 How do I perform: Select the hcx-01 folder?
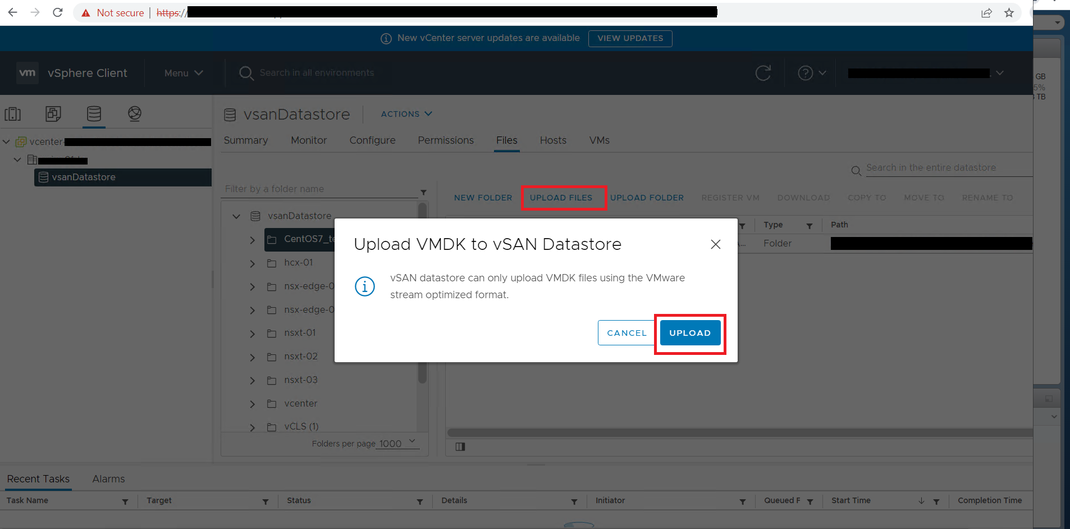coord(298,263)
